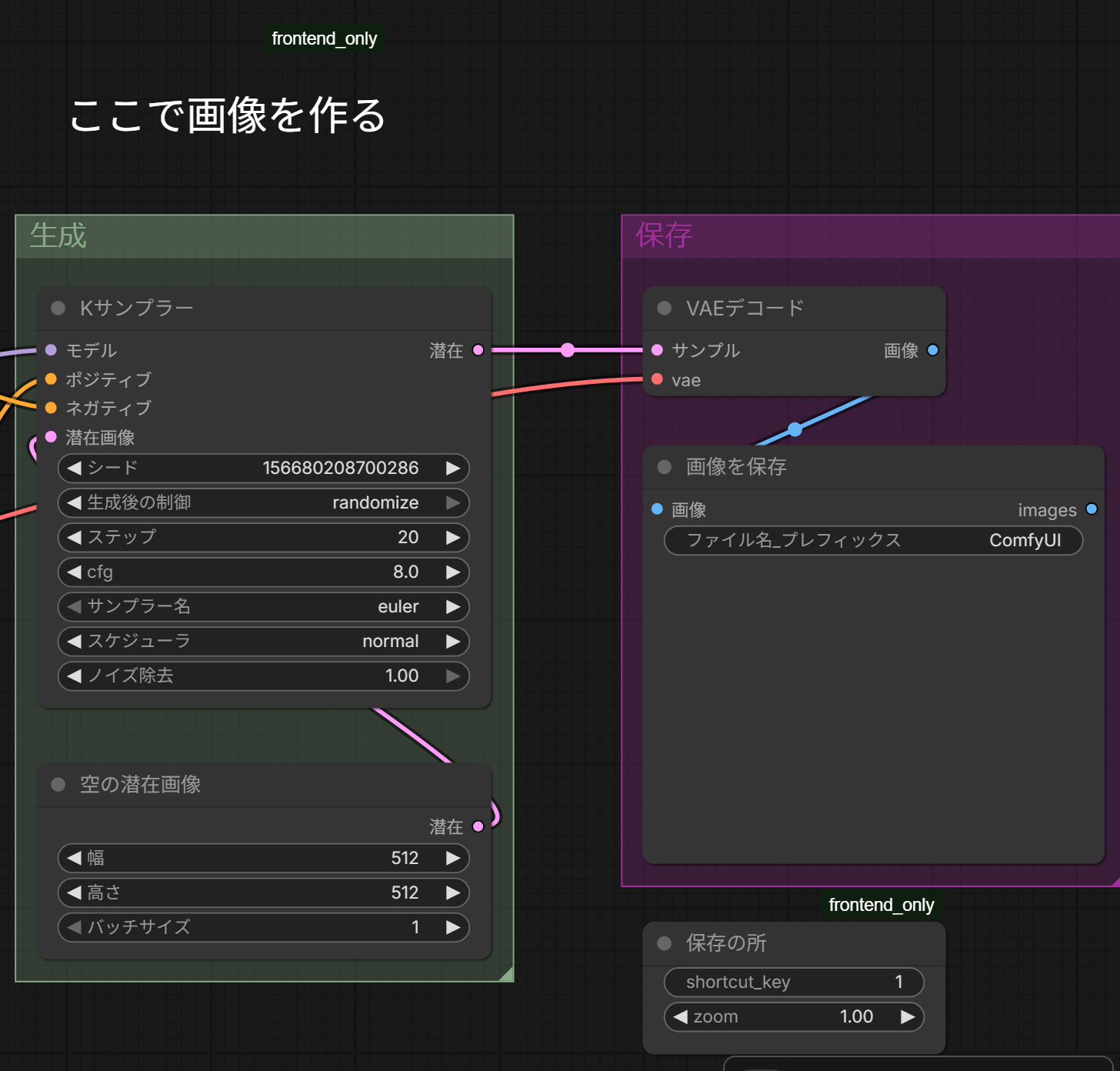Viewport: 1120px width, 1071px height.
Task: Collapse the 保存の所 node using its title dot
Action: pyautogui.click(x=665, y=943)
